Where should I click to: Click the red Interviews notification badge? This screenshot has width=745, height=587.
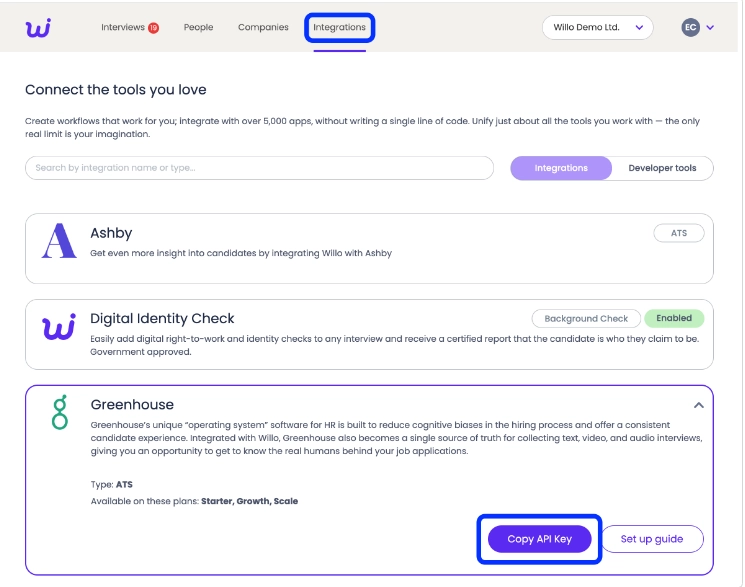153,28
